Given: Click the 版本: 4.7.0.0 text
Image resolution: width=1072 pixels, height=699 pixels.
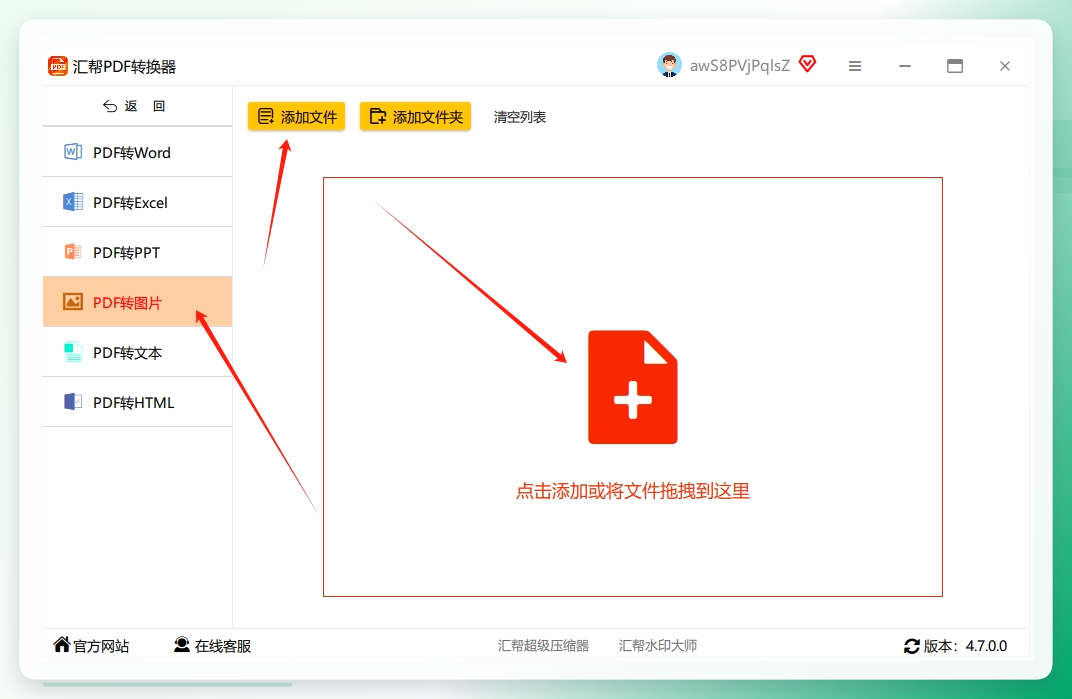Looking at the screenshot, I should pos(965,646).
